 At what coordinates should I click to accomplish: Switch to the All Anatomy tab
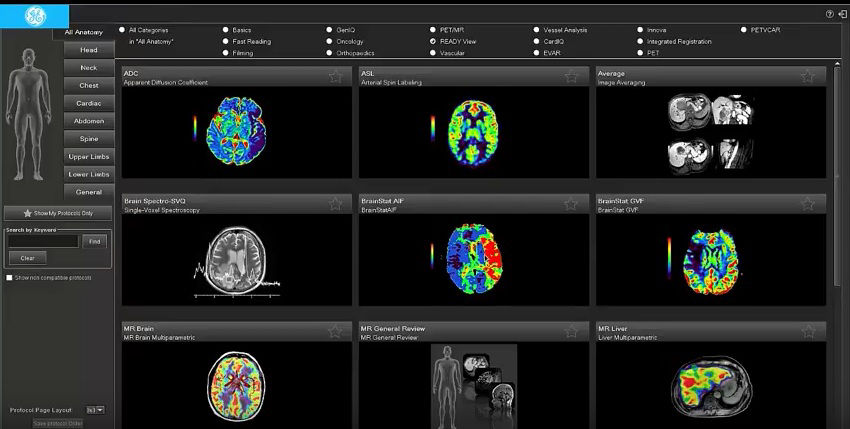pyautogui.click(x=83, y=33)
